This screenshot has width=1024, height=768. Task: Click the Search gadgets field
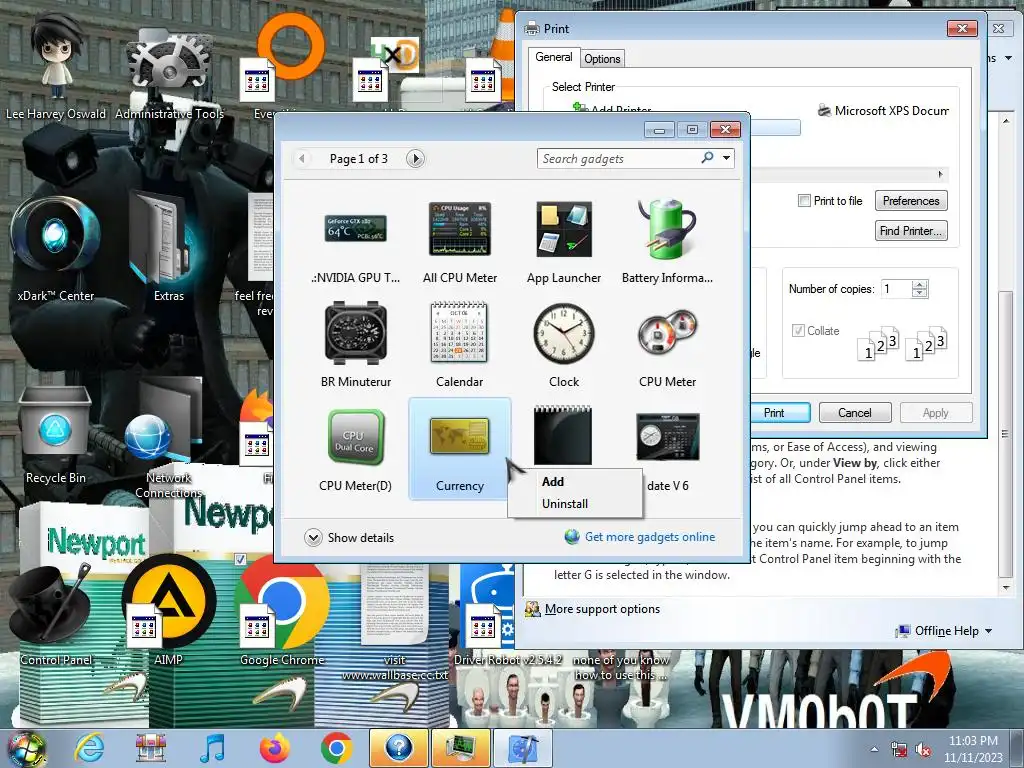coord(617,159)
